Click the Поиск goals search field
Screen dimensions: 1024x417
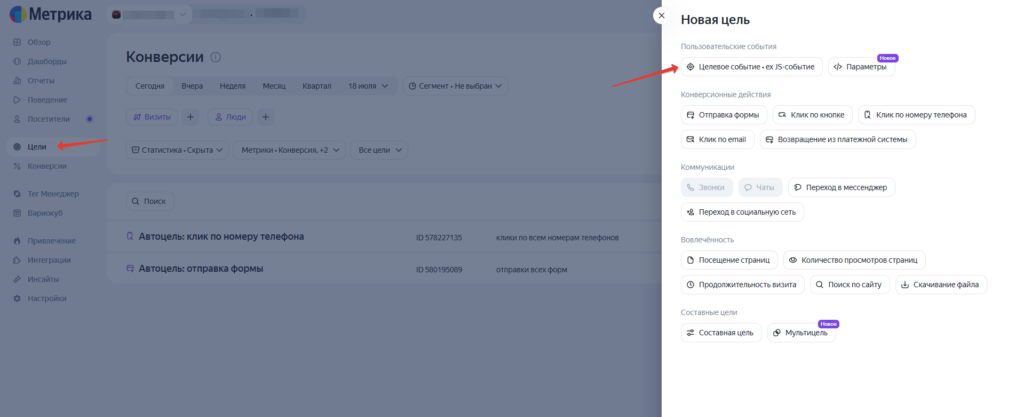[150, 202]
